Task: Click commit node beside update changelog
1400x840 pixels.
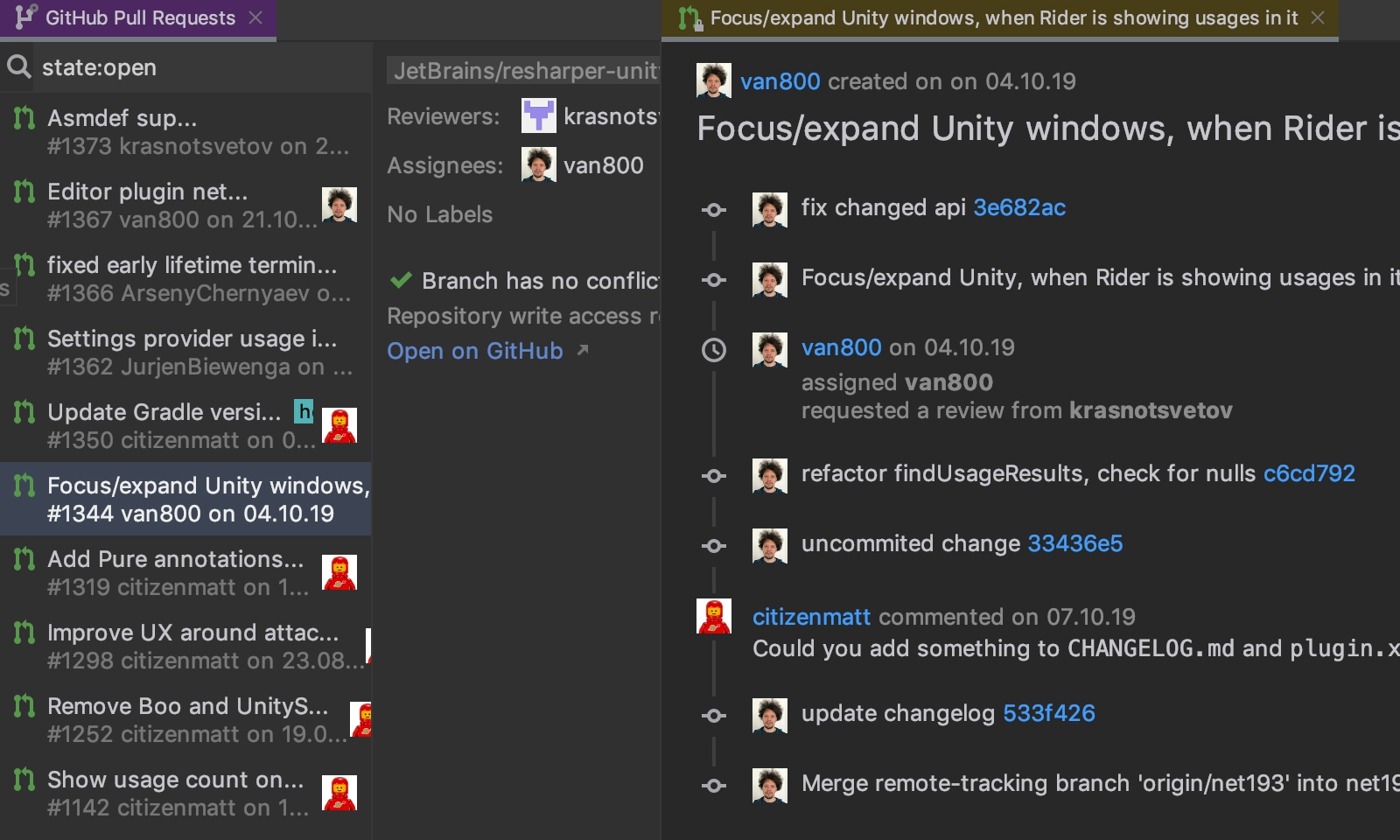Action: [714, 716]
